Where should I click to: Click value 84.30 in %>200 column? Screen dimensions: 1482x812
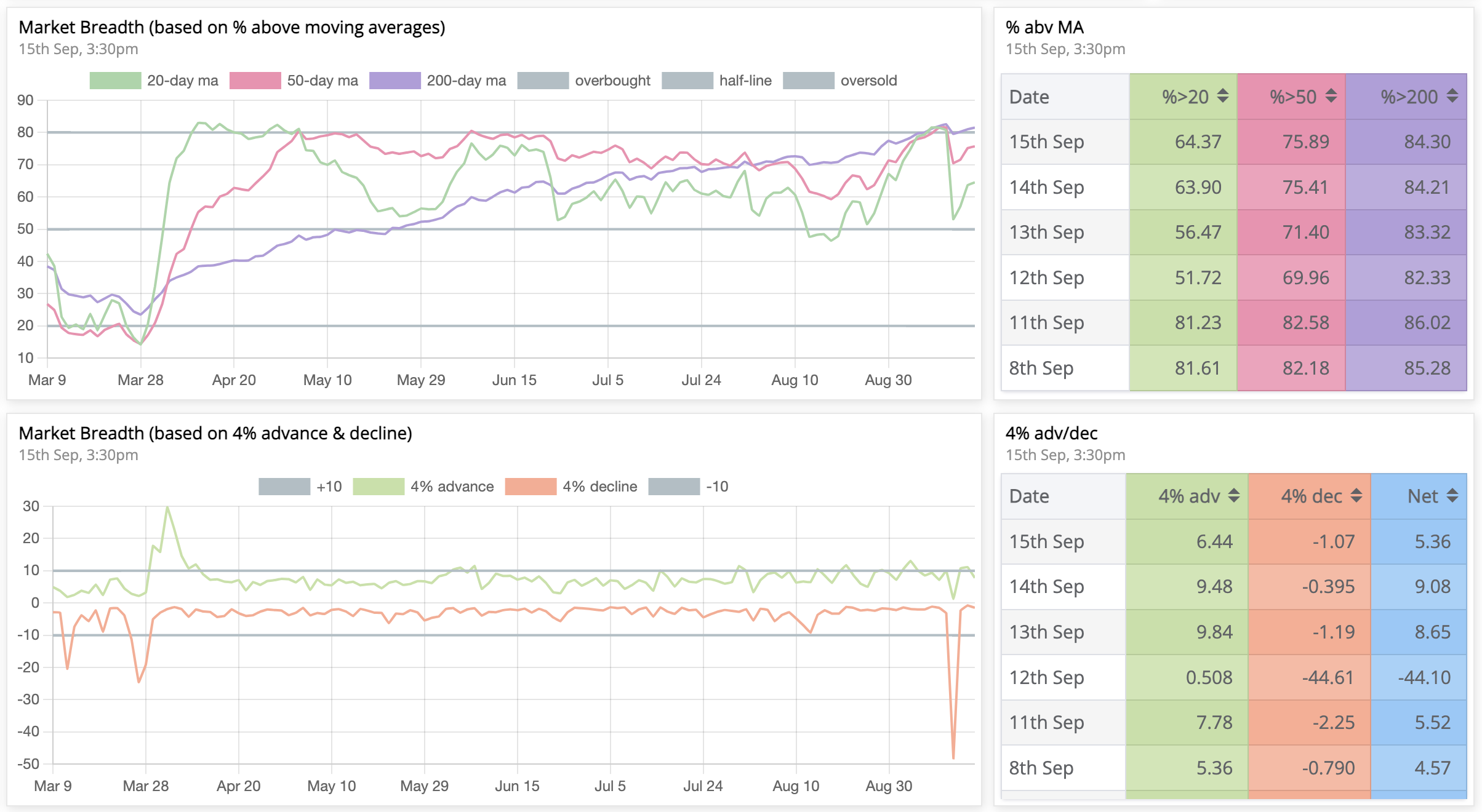[x=1427, y=141]
